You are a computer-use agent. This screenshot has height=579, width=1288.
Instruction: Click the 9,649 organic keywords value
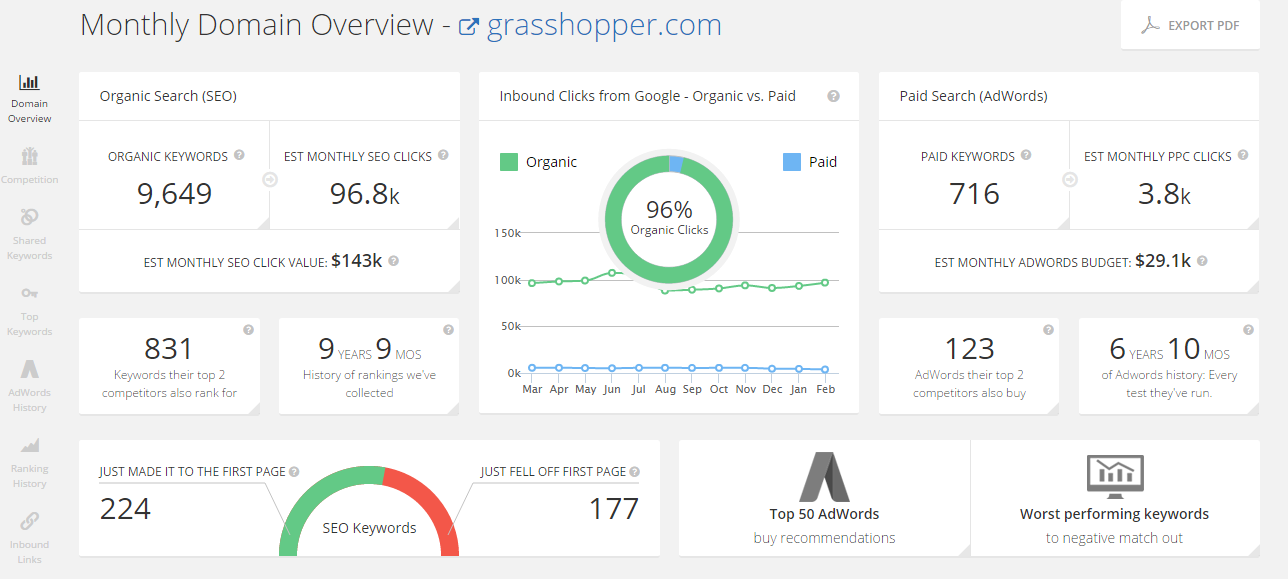(x=174, y=193)
